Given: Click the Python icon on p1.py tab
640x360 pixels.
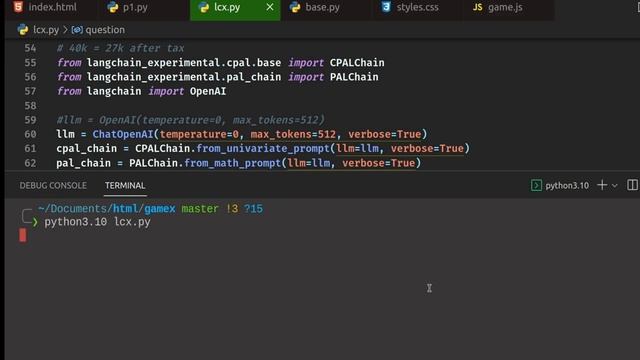Looking at the screenshot, I should coord(113,7).
